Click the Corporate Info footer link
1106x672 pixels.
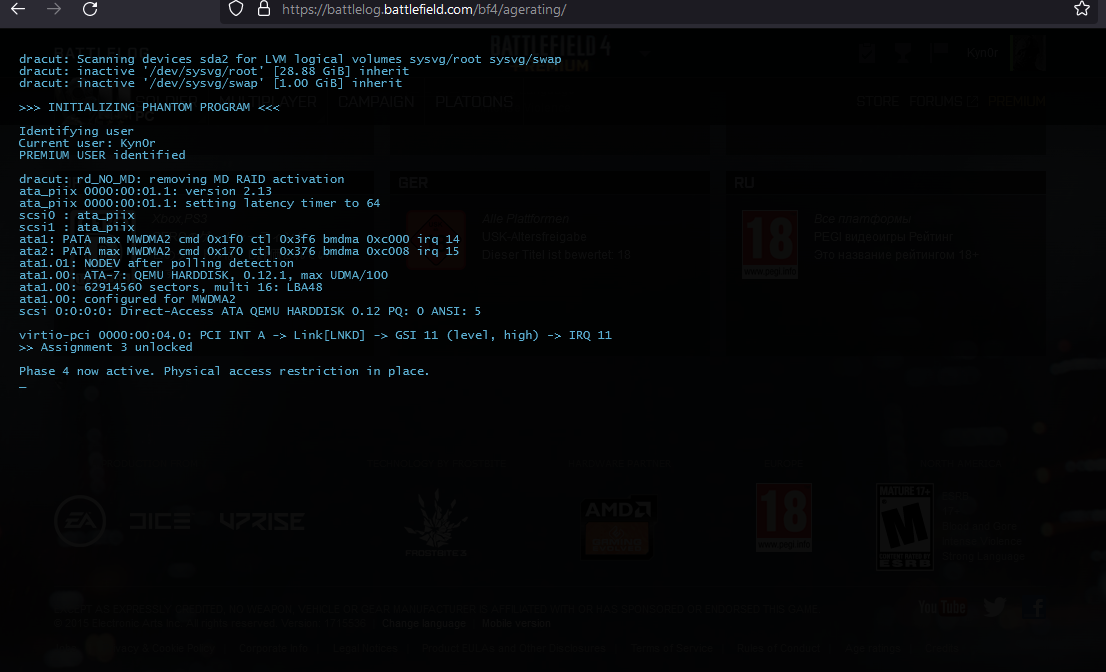click(x=274, y=648)
